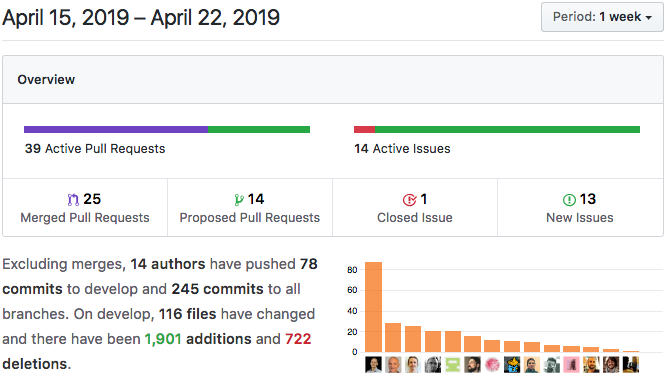665x379 pixels.
Task: Click the purple merged segment of pull requests bar
Action: (x=116, y=129)
